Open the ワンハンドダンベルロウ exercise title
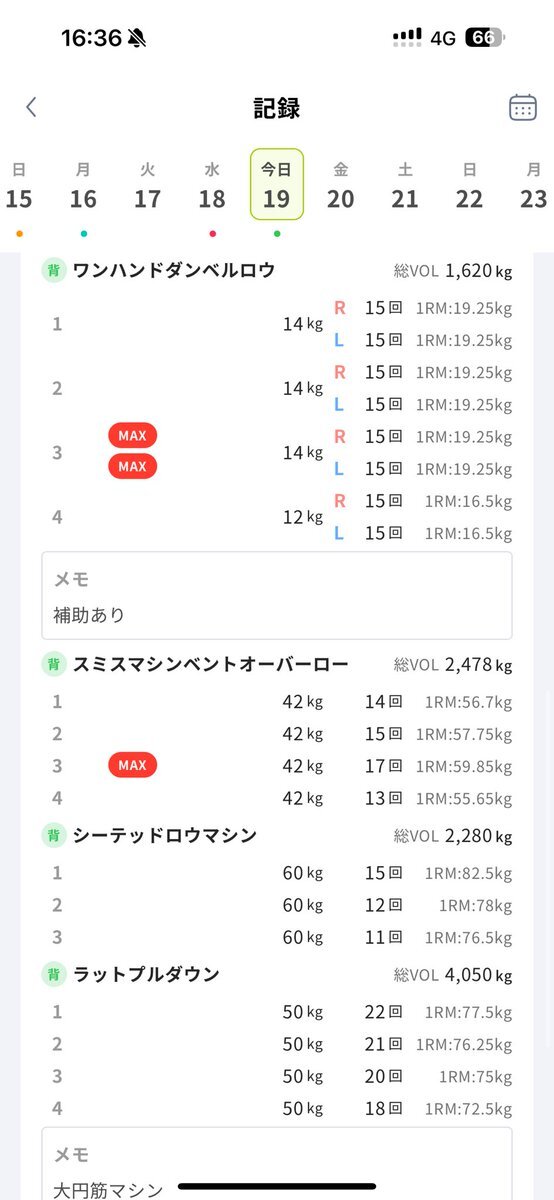This screenshot has width=554, height=1200. click(x=174, y=270)
